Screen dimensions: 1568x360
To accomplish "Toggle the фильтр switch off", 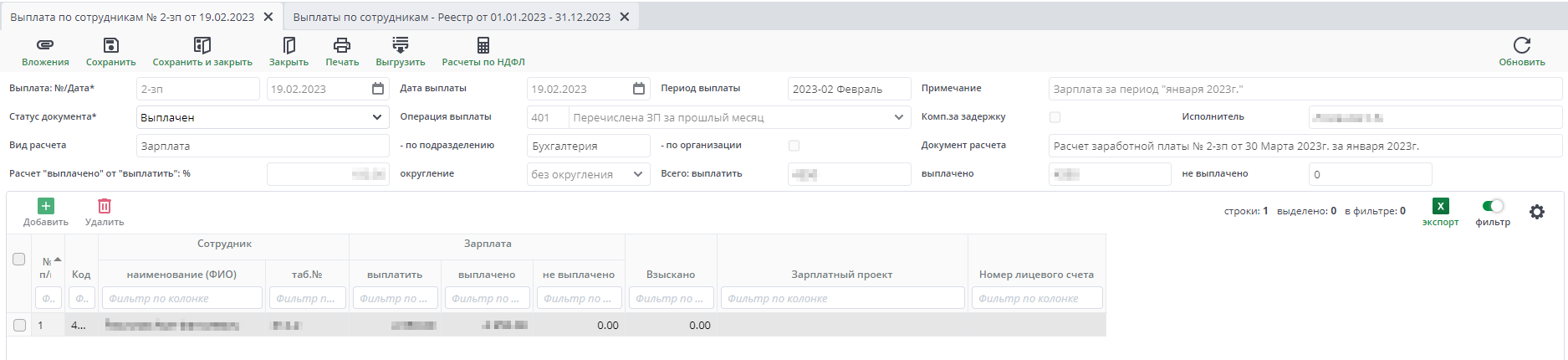I will [x=1493, y=206].
